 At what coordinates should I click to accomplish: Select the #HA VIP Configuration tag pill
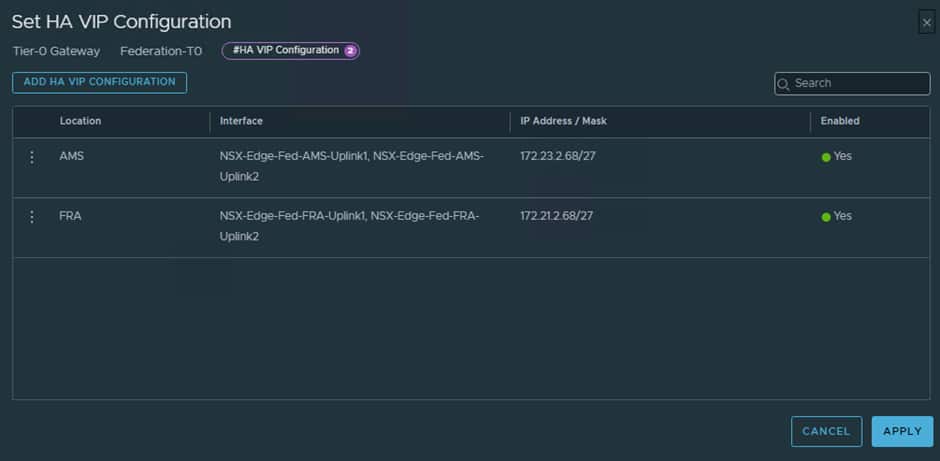291,51
